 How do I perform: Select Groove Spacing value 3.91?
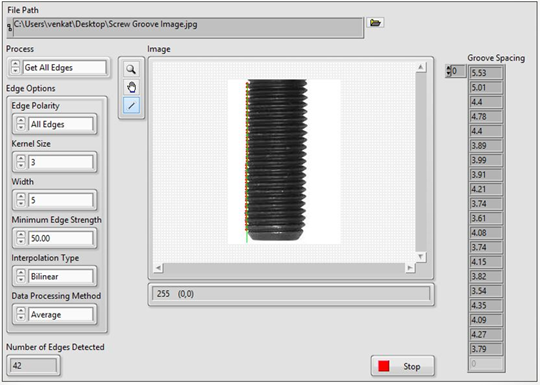[486, 175]
